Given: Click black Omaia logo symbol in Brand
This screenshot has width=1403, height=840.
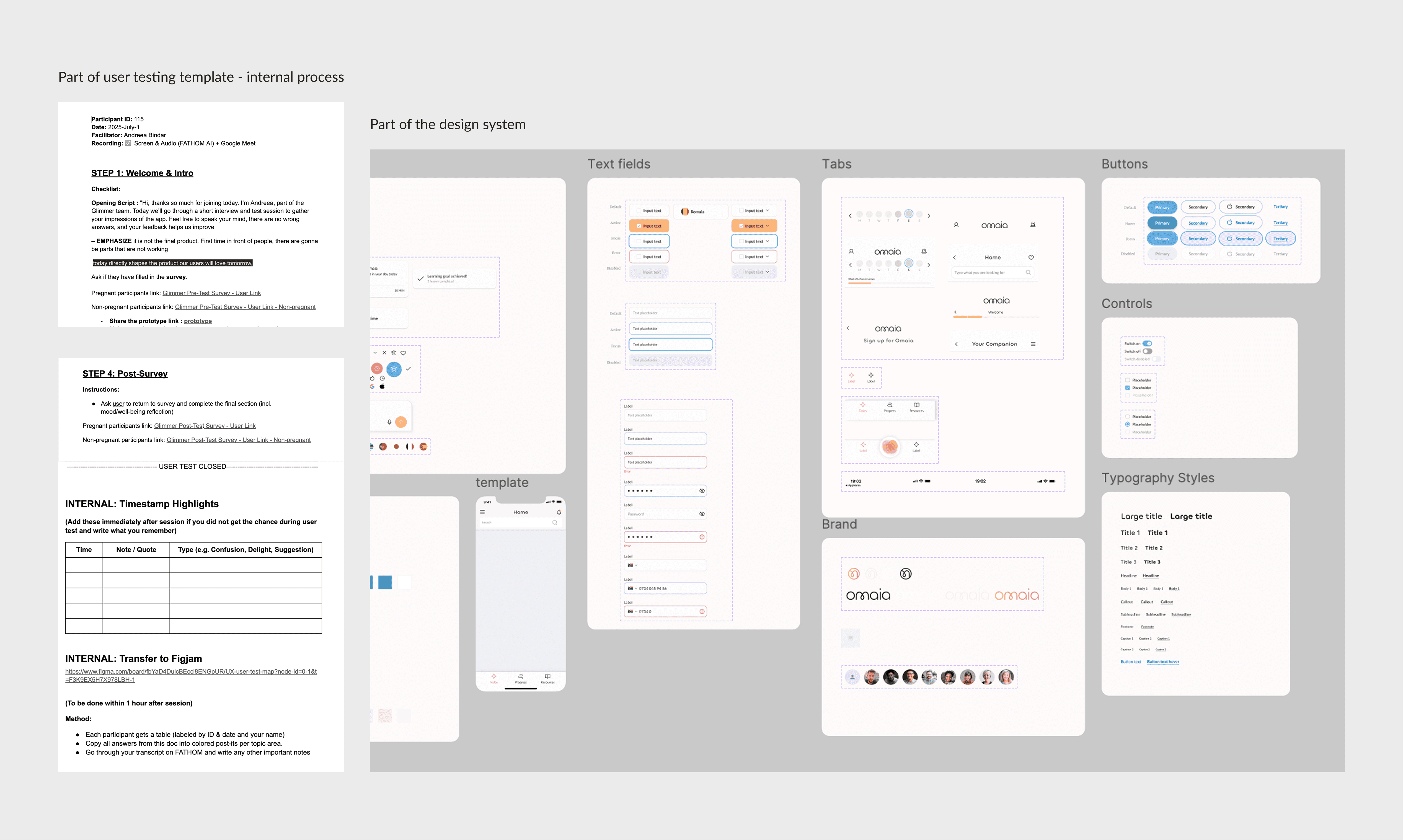Looking at the screenshot, I should point(906,574).
